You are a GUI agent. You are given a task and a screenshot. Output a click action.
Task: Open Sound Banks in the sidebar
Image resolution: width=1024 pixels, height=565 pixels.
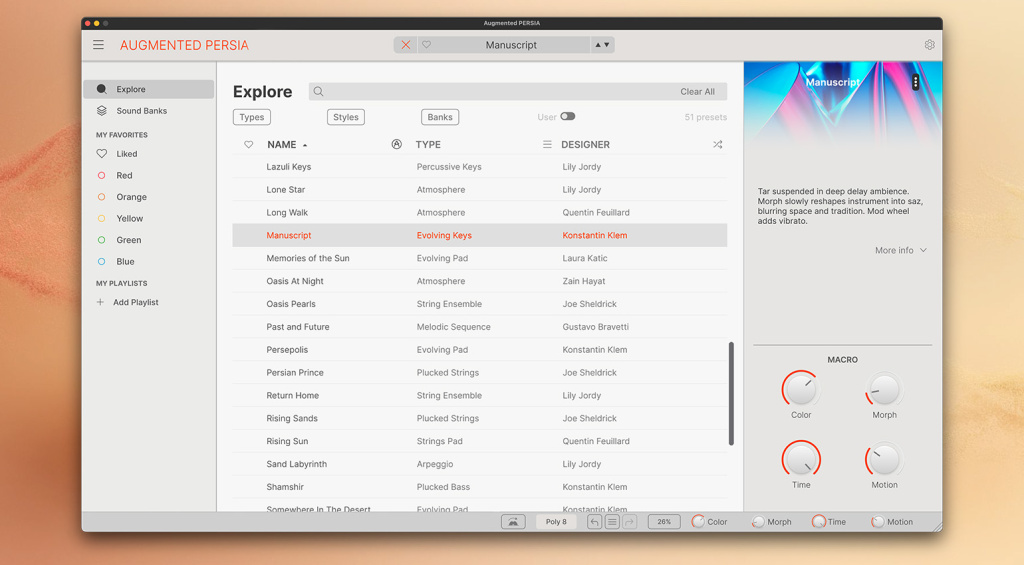click(141, 111)
